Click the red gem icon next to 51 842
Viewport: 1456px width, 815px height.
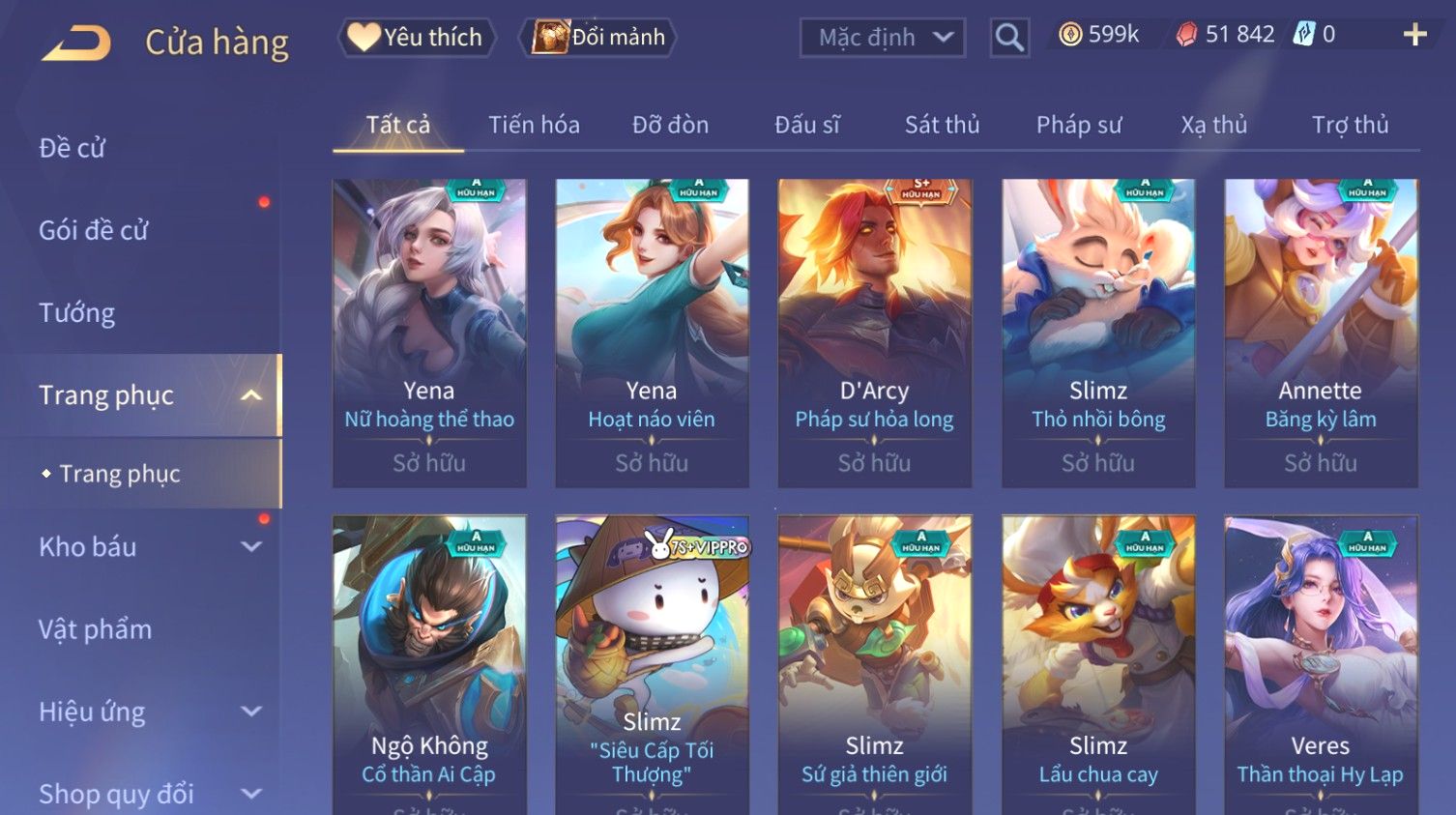(1186, 35)
